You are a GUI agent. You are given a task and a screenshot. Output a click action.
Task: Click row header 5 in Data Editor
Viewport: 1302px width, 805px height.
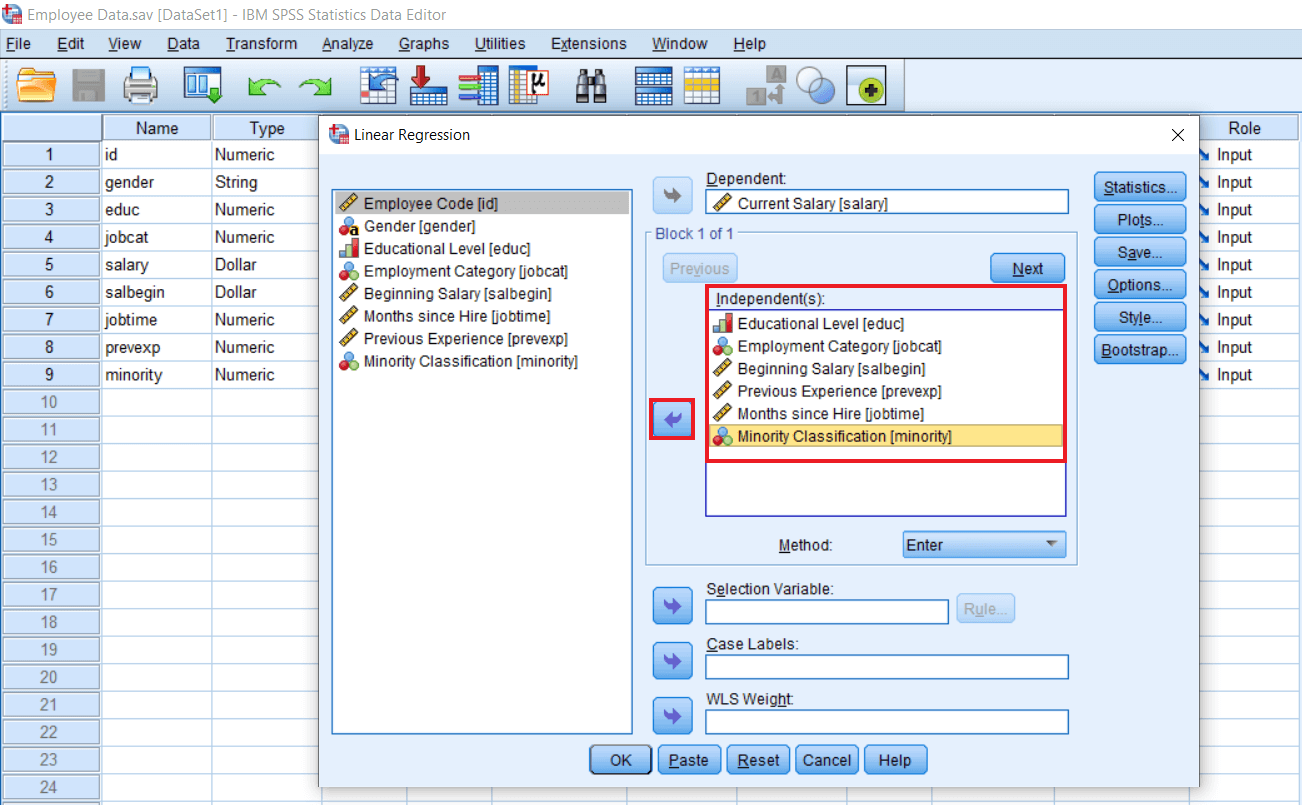(x=50, y=265)
